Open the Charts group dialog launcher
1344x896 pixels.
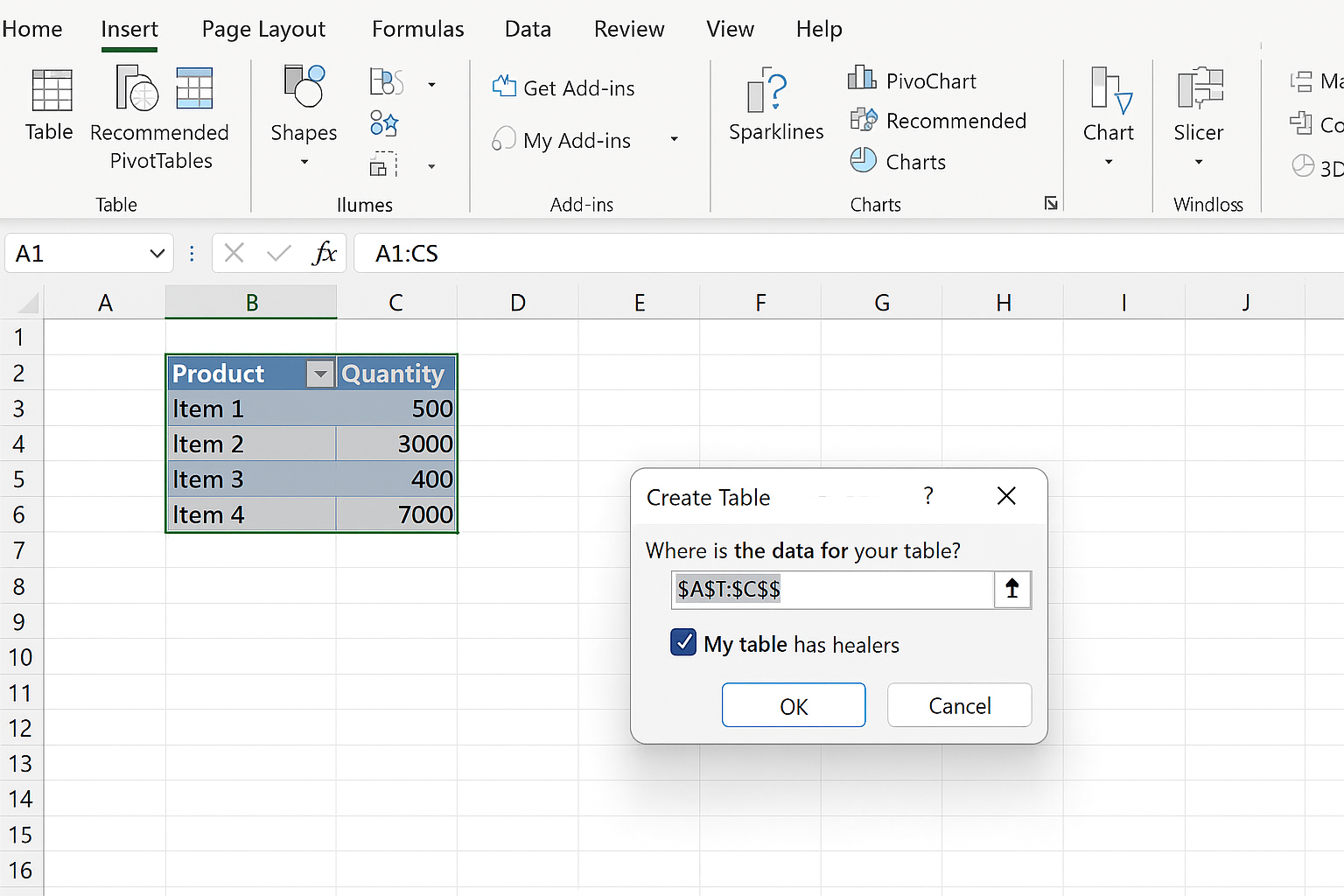[1051, 204]
